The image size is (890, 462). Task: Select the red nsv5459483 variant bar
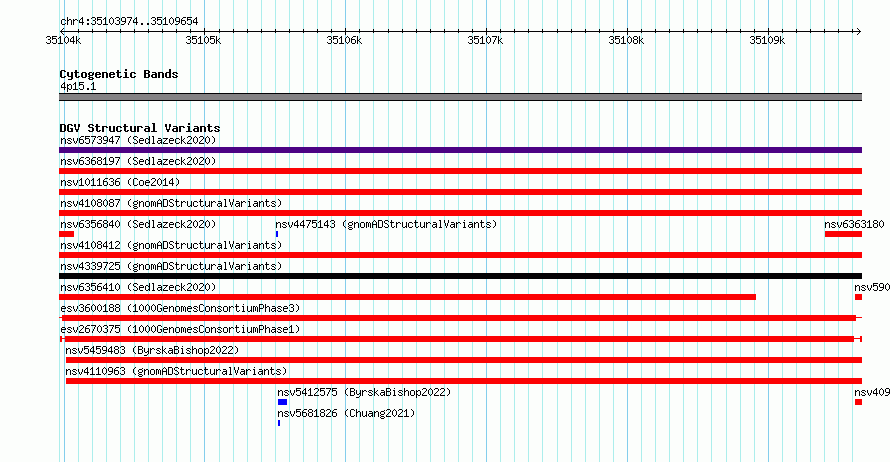tap(464, 360)
